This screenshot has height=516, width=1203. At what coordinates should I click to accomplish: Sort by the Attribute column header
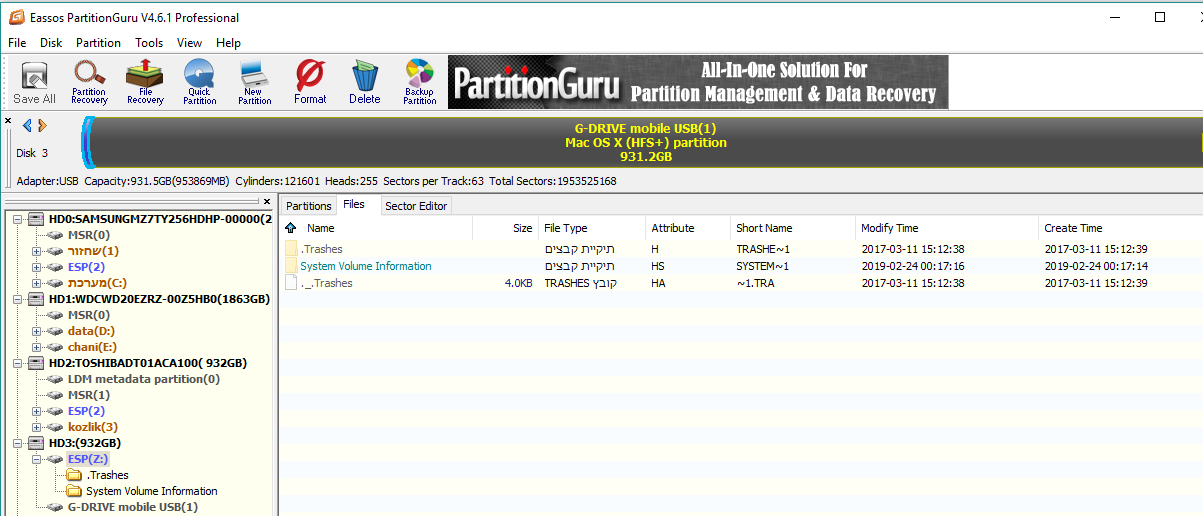coord(688,228)
